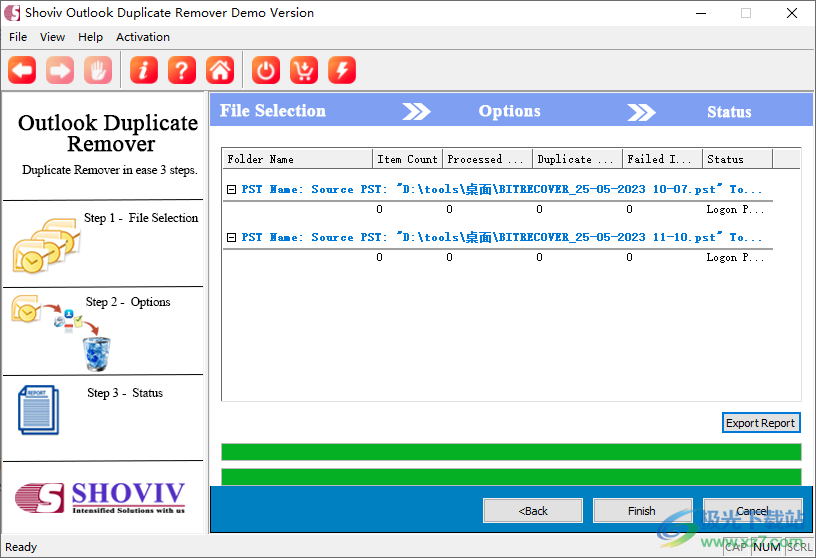The image size is (816, 558).
Task: Click the Cancel button
Action: click(753, 511)
